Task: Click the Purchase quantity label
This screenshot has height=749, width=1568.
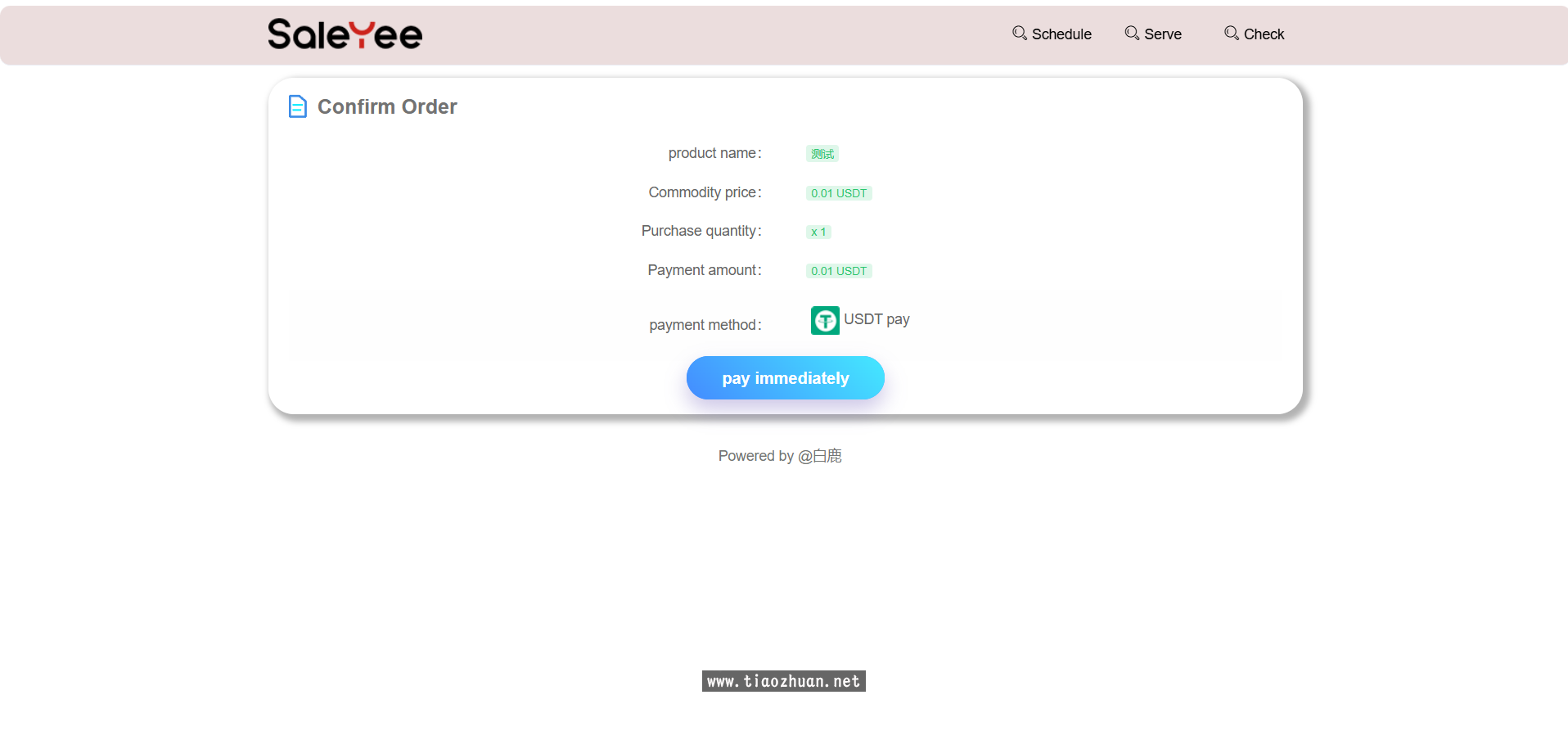Action: 701,231
